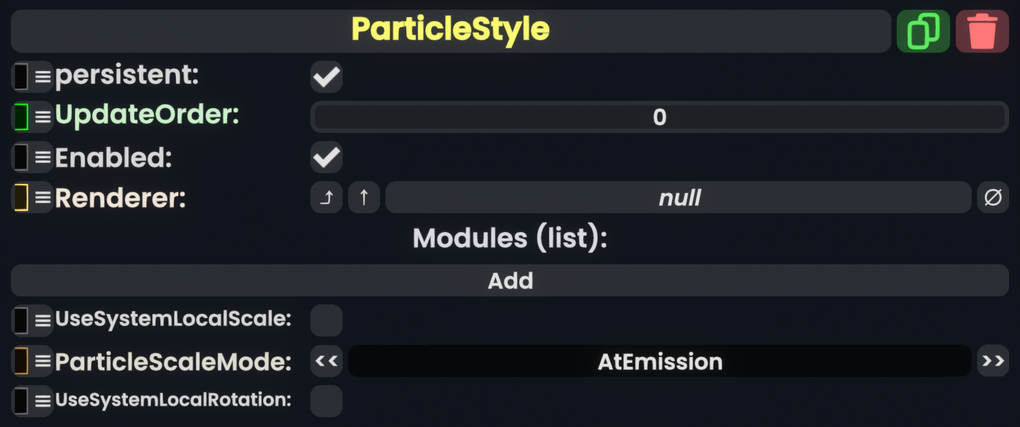This screenshot has height=427, width=1020.
Task: Click the yellow color handle beside Renderer
Action: tap(21, 198)
